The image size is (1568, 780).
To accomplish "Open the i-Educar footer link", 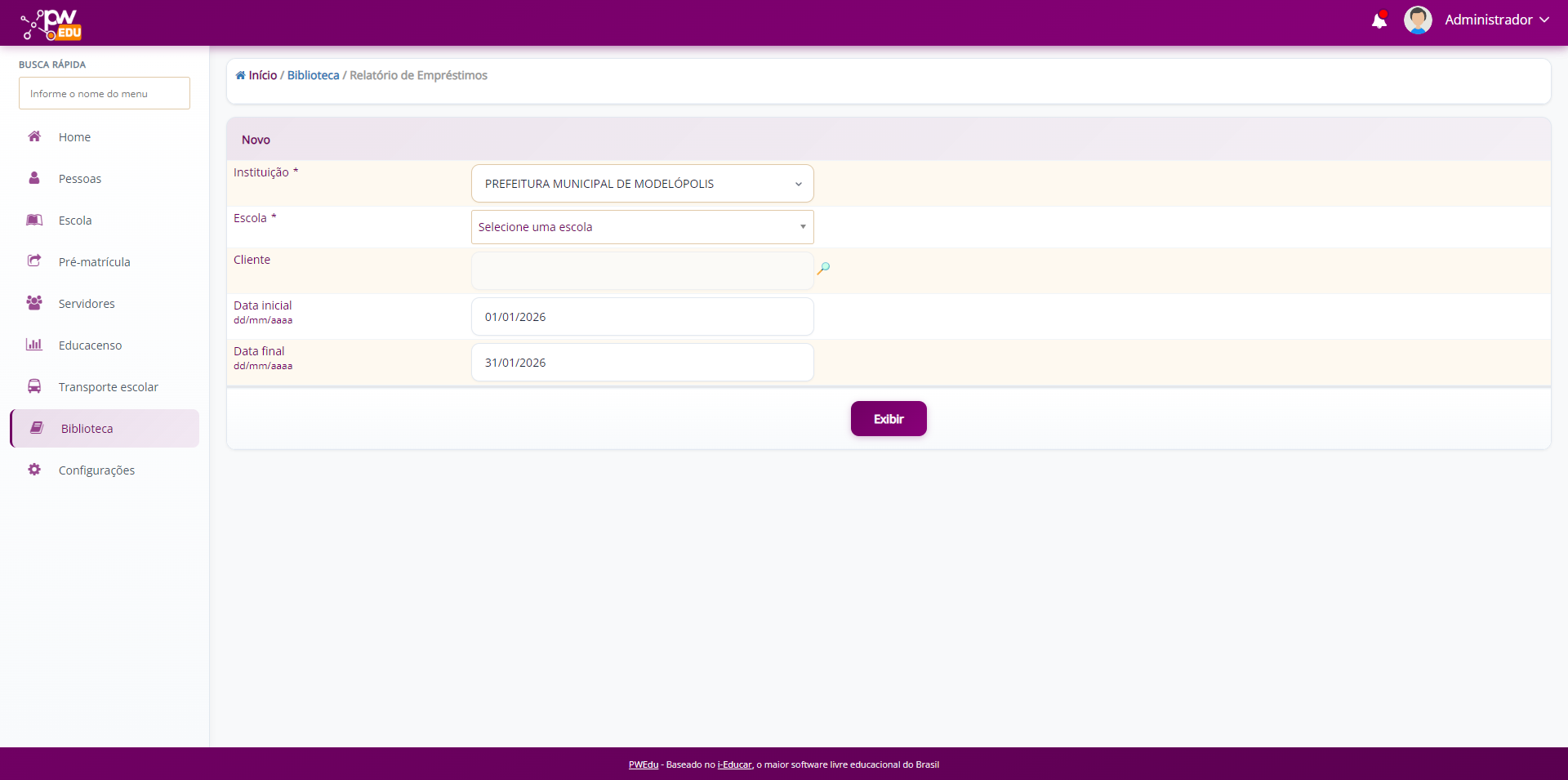I will [x=734, y=765].
